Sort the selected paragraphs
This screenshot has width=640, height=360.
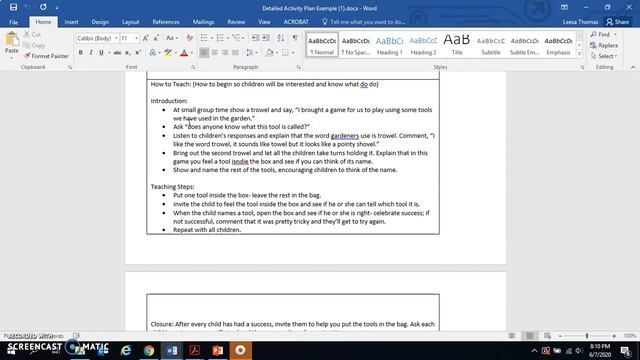pyautogui.click(x=280, y=38)
